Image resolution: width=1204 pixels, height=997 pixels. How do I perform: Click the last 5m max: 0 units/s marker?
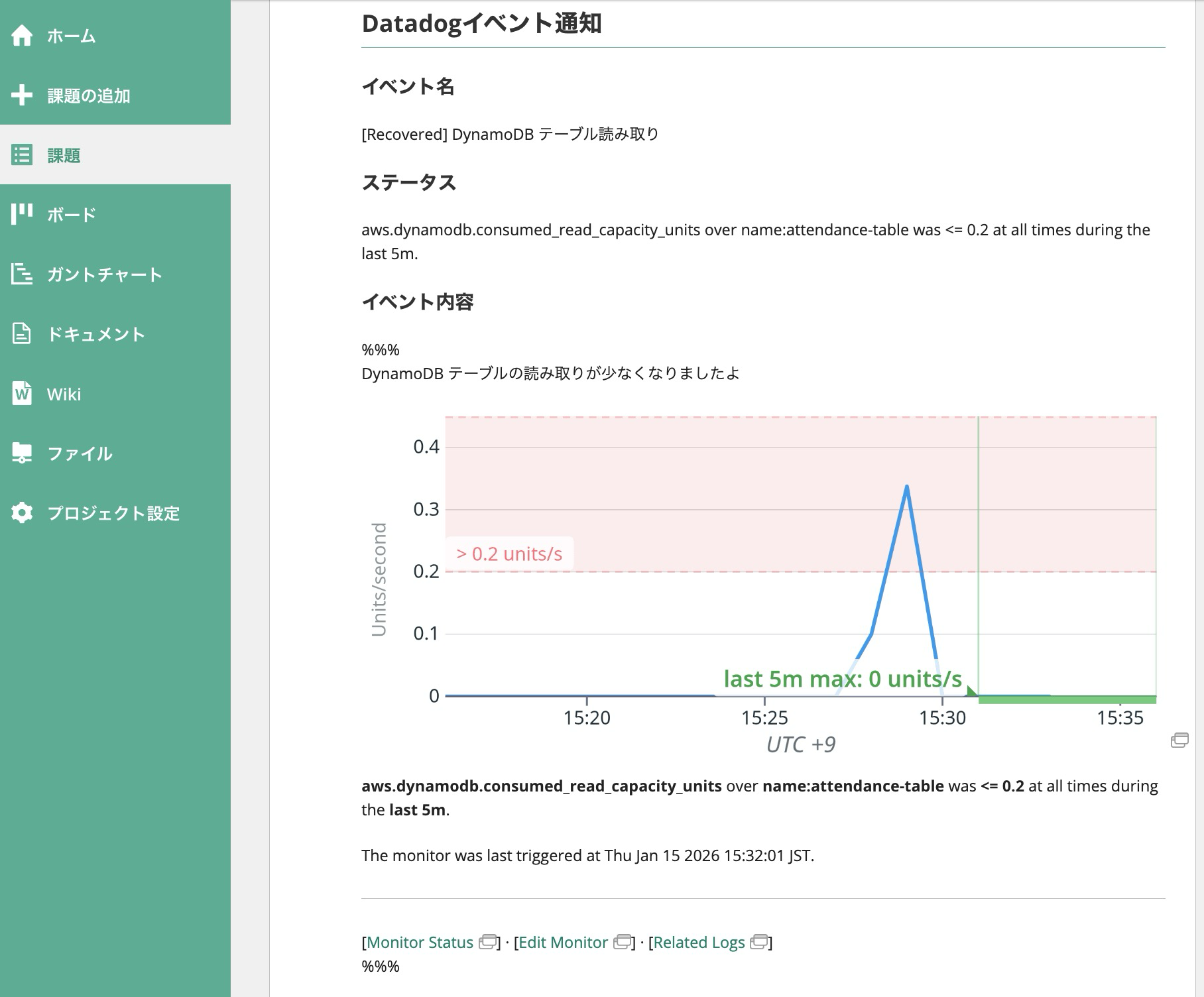tap(843, 679)
